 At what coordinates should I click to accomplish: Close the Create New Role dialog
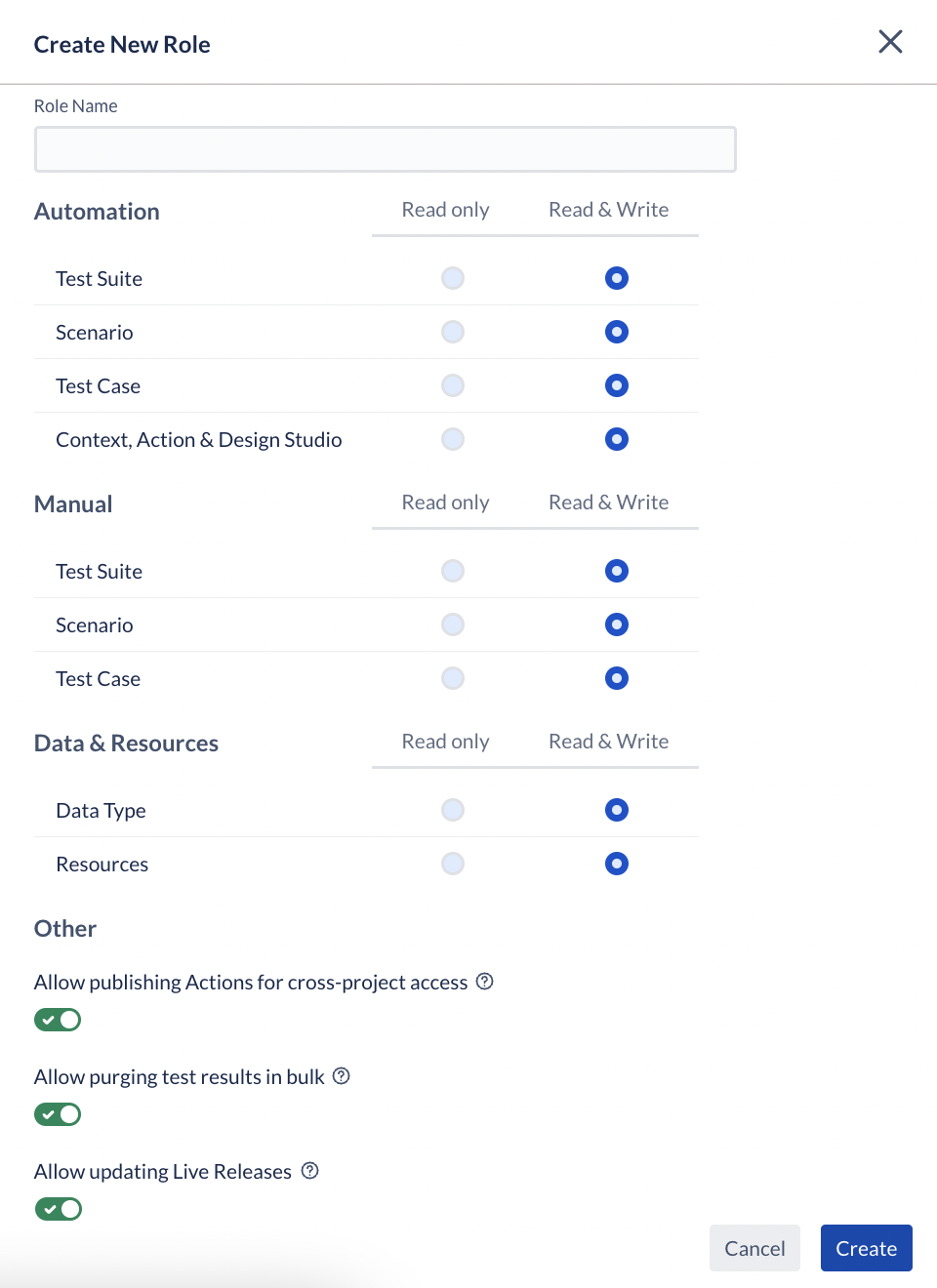890,42
